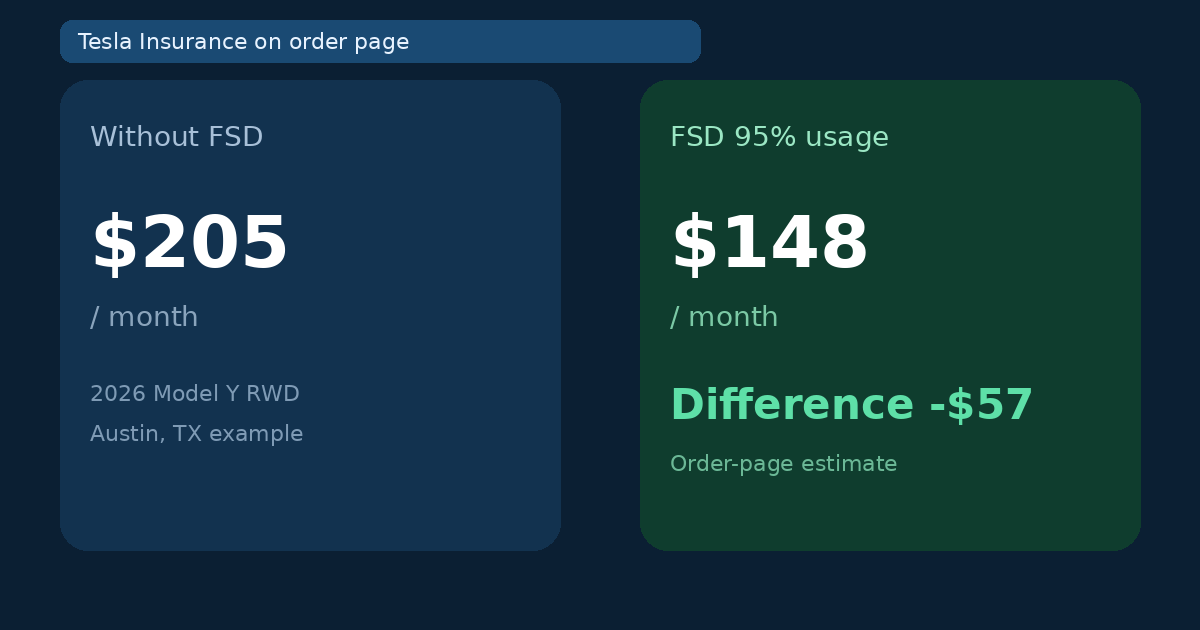
Task: Click the dollar sign in $148
Action: tap(693, 245)
